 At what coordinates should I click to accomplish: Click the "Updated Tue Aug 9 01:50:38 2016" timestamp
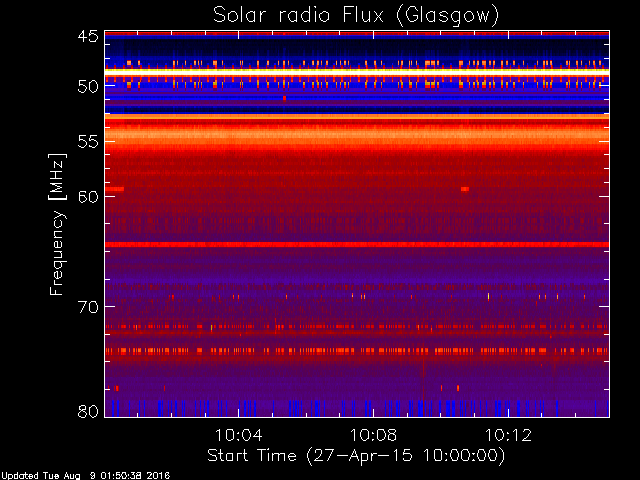click(85, 476)
